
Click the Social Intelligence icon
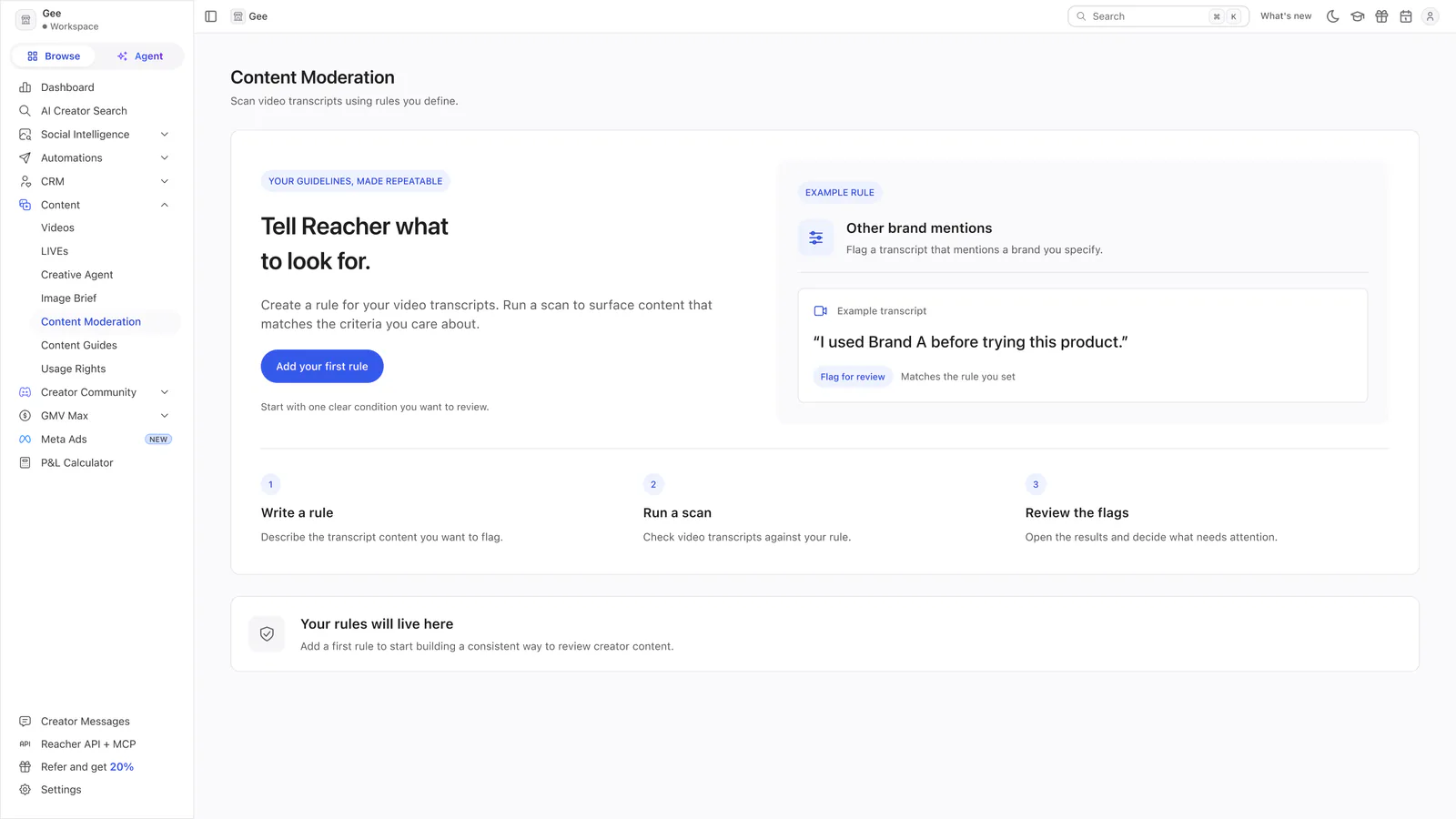click(x=25, y=135)
